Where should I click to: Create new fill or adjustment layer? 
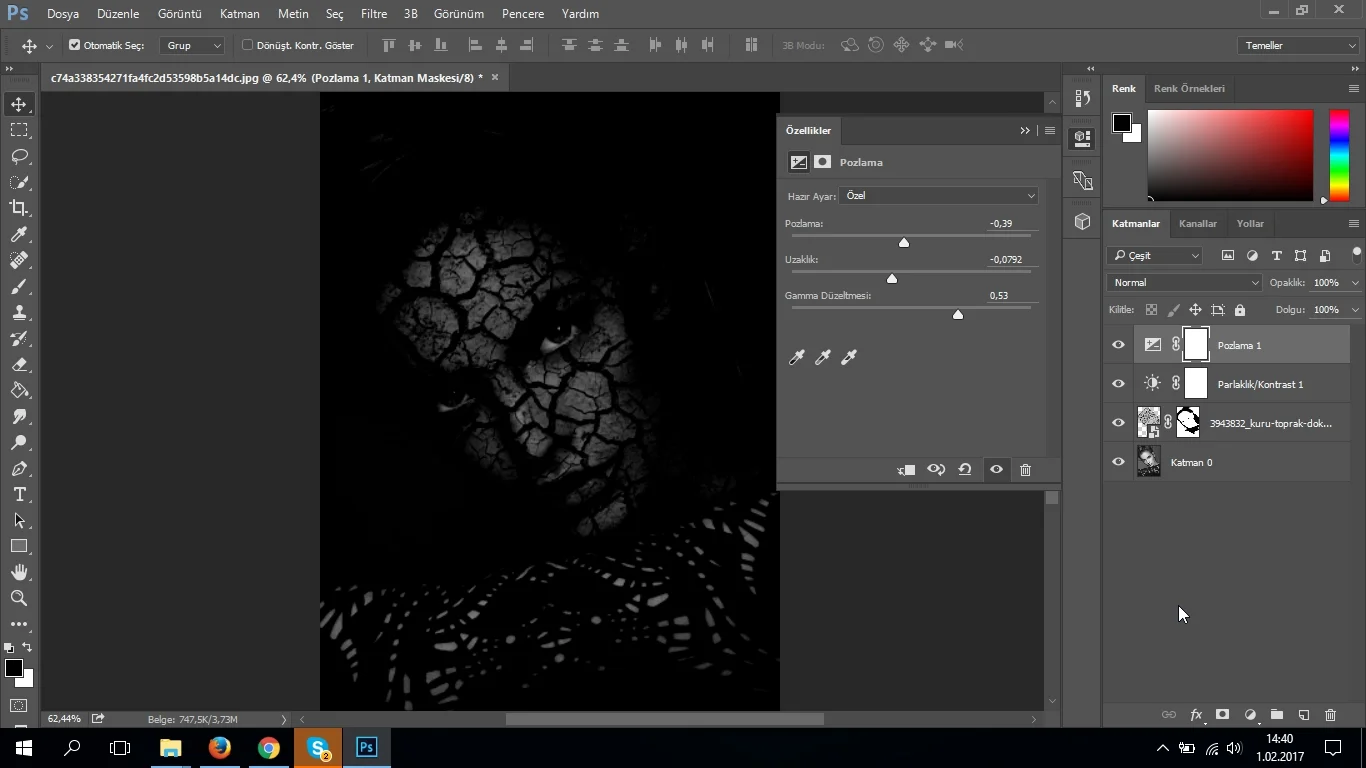[x=1250, y=715]
